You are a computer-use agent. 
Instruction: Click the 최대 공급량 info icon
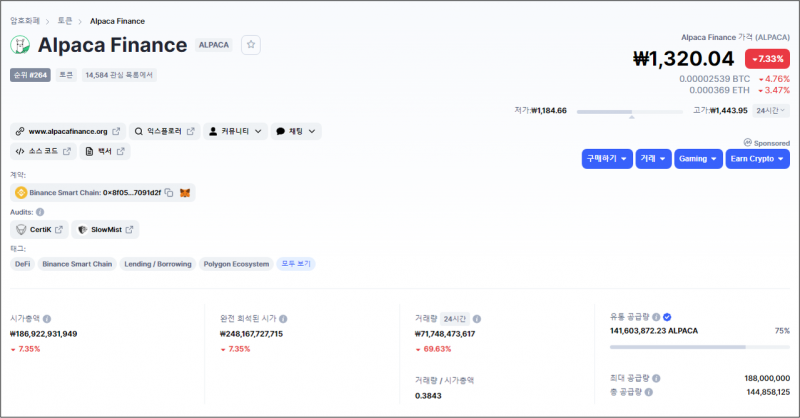[x=656, y=378]
